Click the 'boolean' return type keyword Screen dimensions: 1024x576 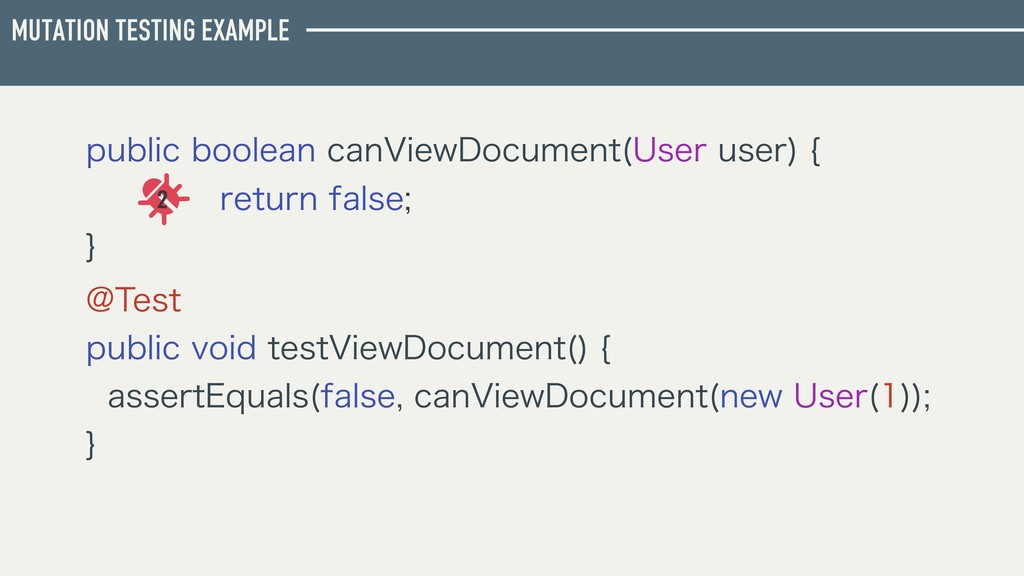253,150
